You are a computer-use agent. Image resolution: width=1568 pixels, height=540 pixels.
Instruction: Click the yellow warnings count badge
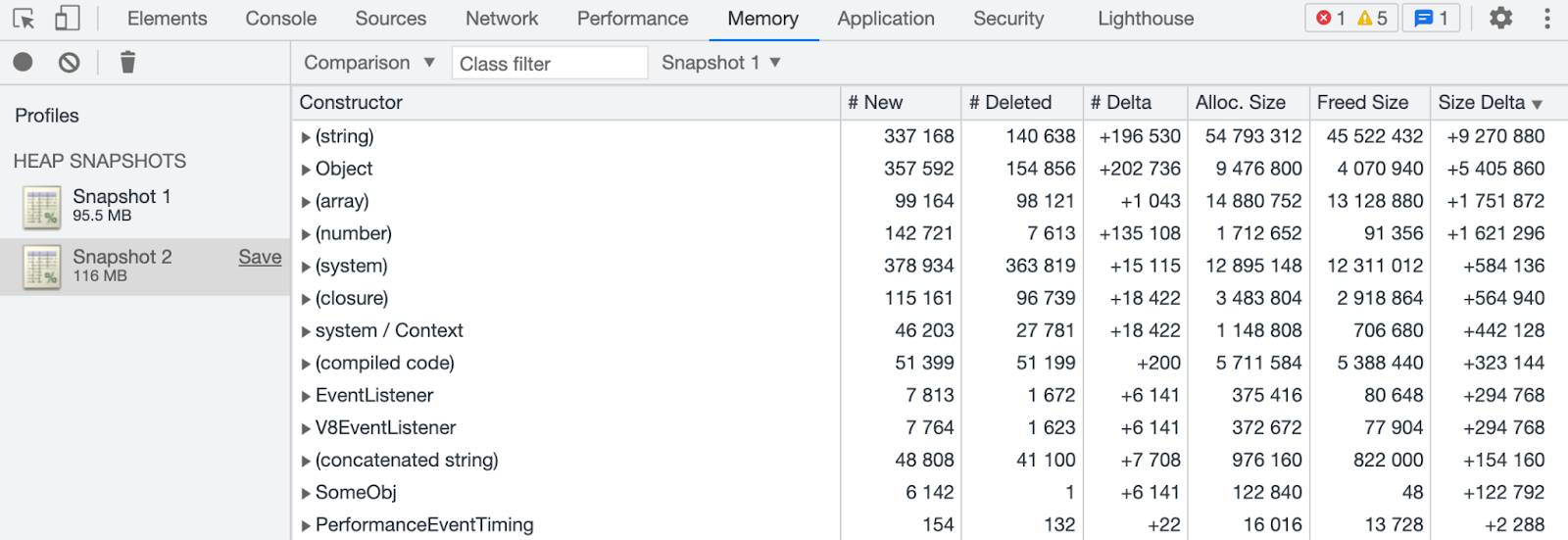(1372, 19)
